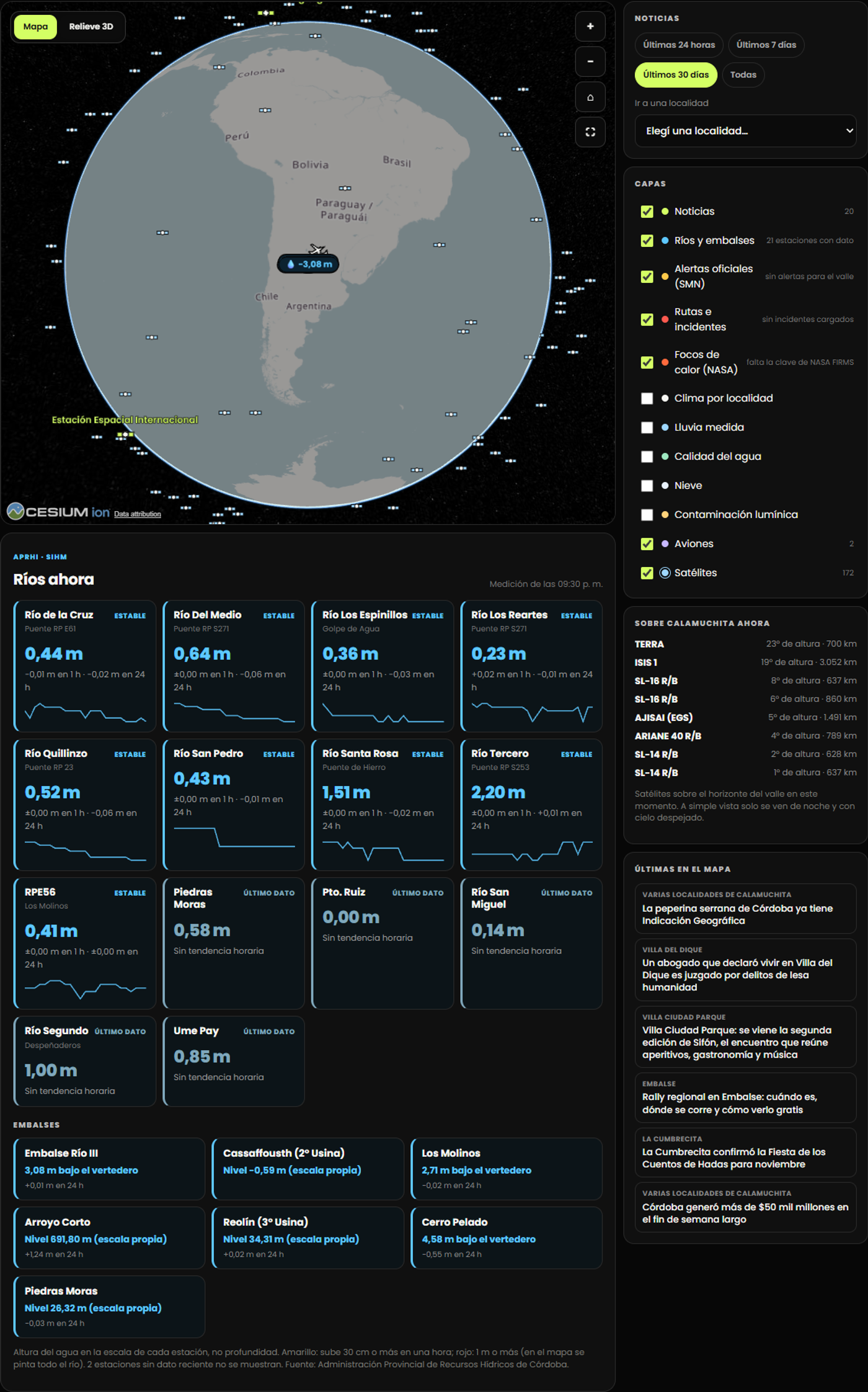Toggle Focos de calor (NASA) layer
The height and width of the screenshot is (1392, 868).
pyautogui.click(x=647, y=362)
